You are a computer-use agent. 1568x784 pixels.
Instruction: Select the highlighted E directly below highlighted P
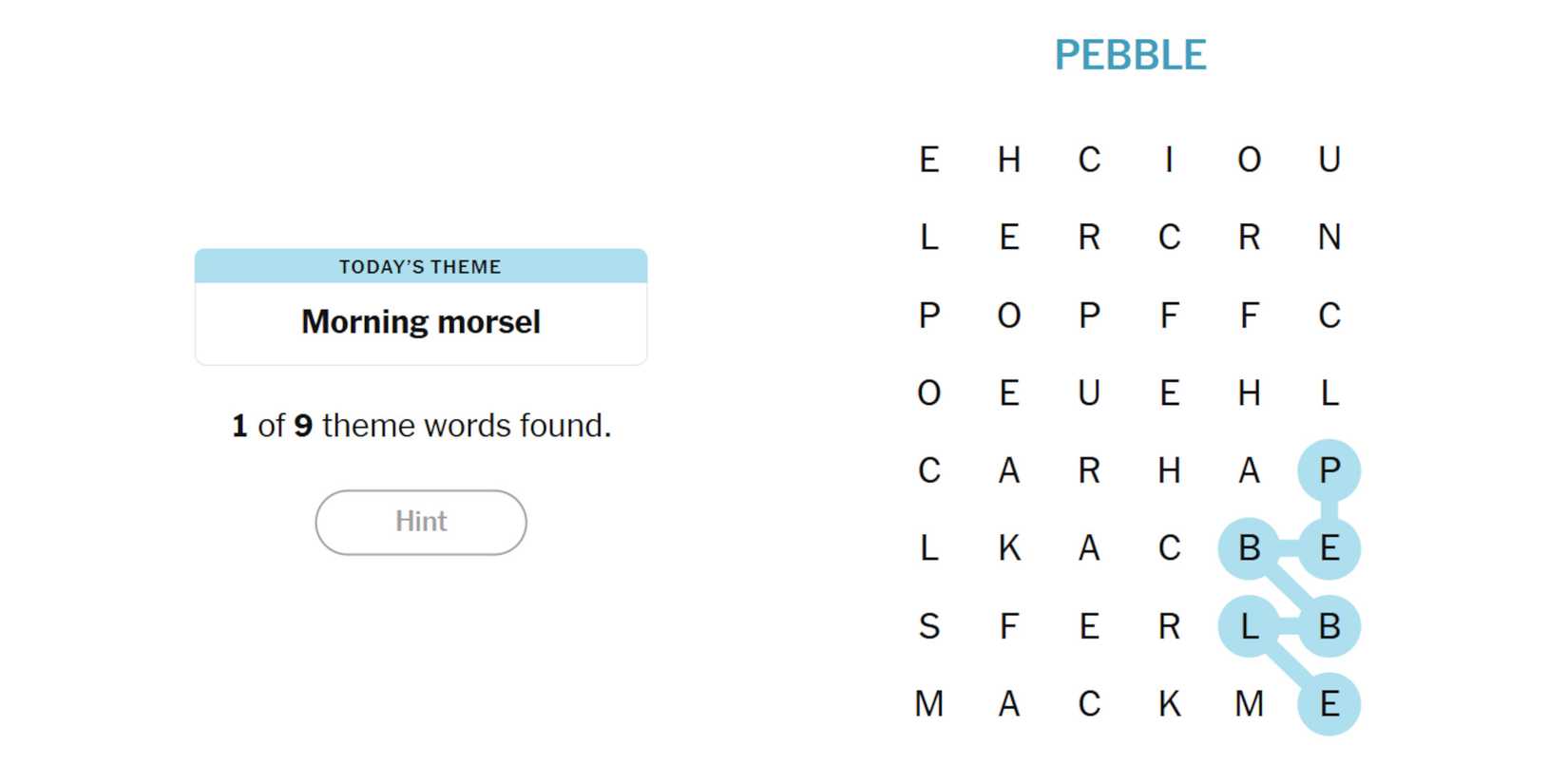click(1329, 547)
